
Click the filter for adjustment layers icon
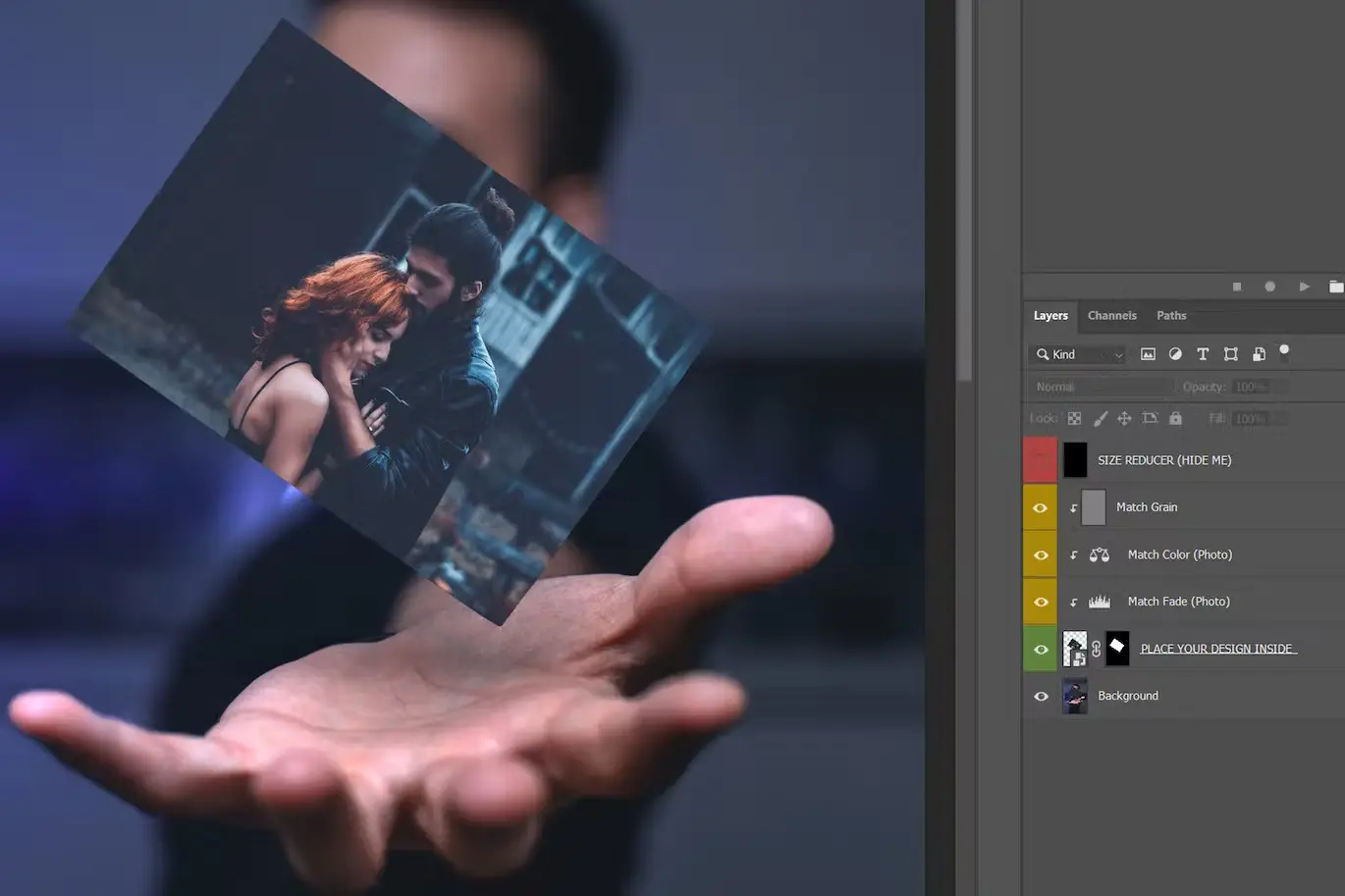(x=1176, y=354)
